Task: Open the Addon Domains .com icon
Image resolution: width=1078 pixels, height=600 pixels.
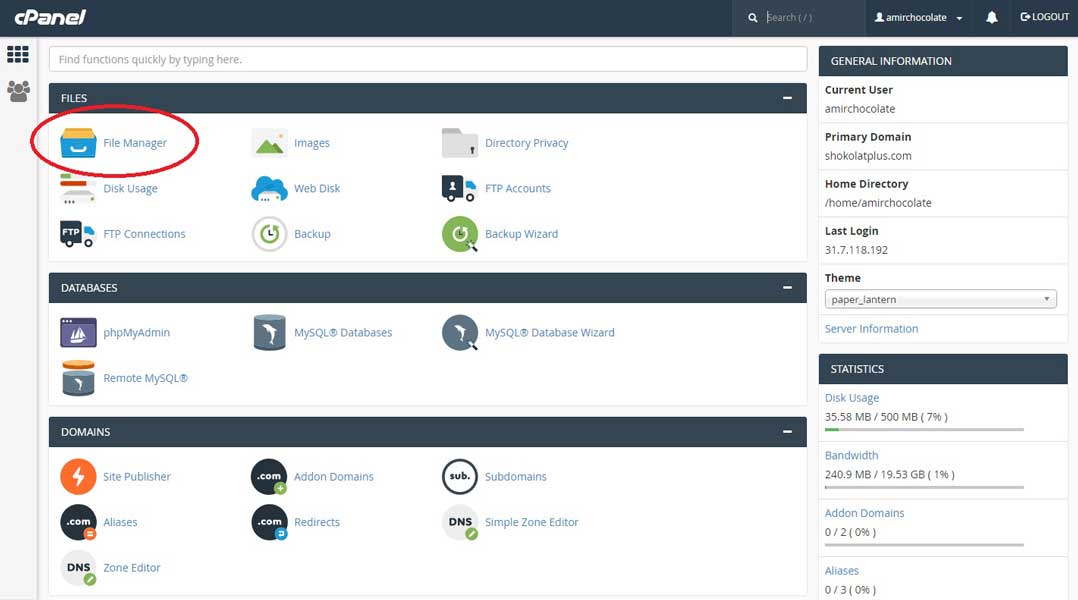Action: [270, 477]
